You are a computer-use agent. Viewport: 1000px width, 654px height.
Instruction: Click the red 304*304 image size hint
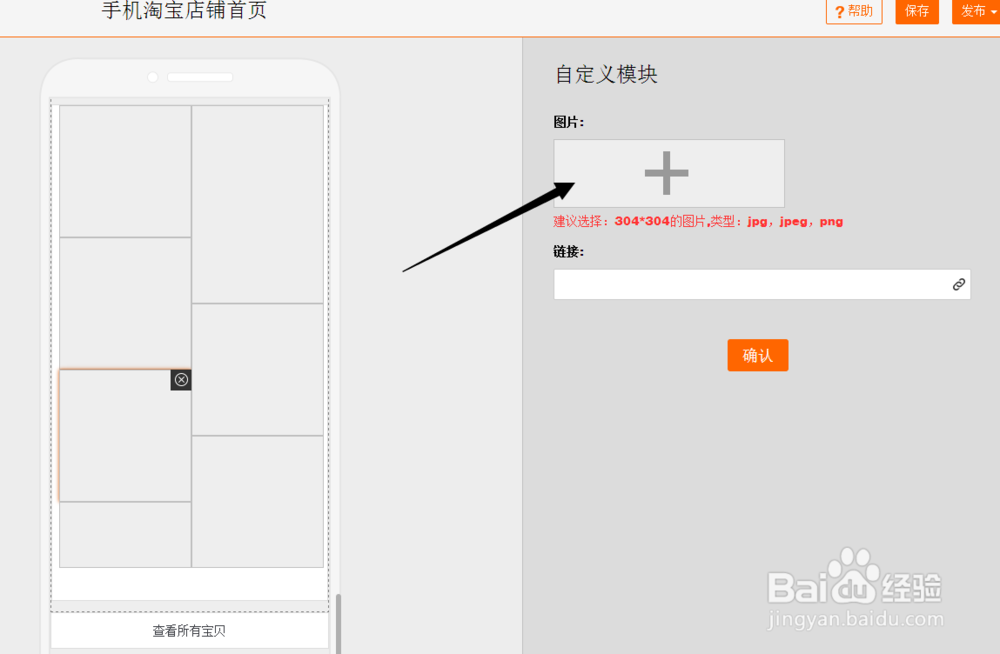[x=698, y=221]
